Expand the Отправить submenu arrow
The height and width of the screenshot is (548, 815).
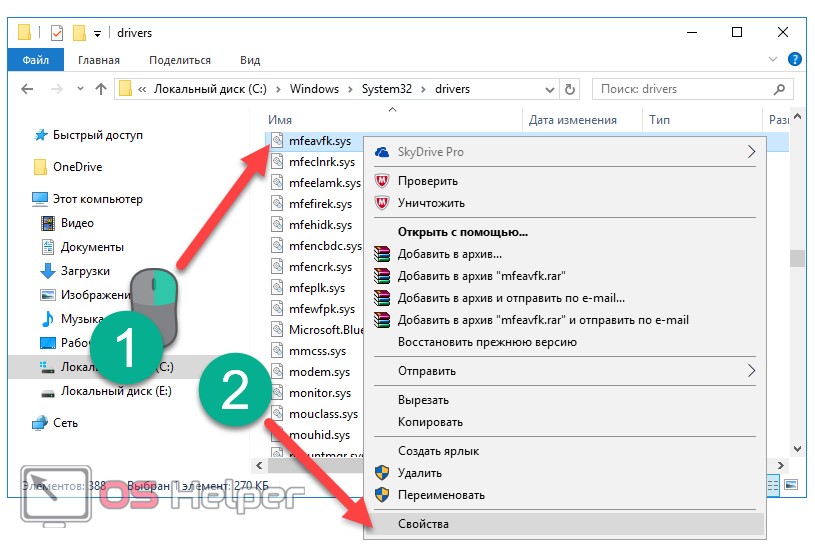(751, 371)
